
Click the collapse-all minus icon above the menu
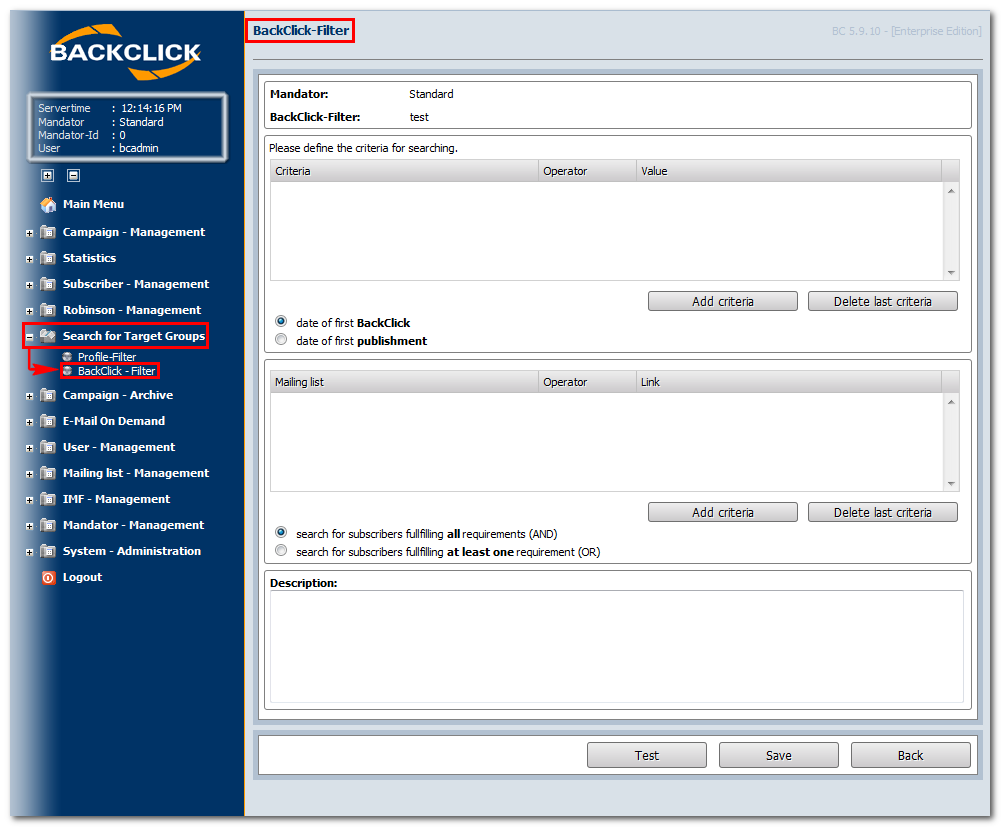tap(73, 175)
